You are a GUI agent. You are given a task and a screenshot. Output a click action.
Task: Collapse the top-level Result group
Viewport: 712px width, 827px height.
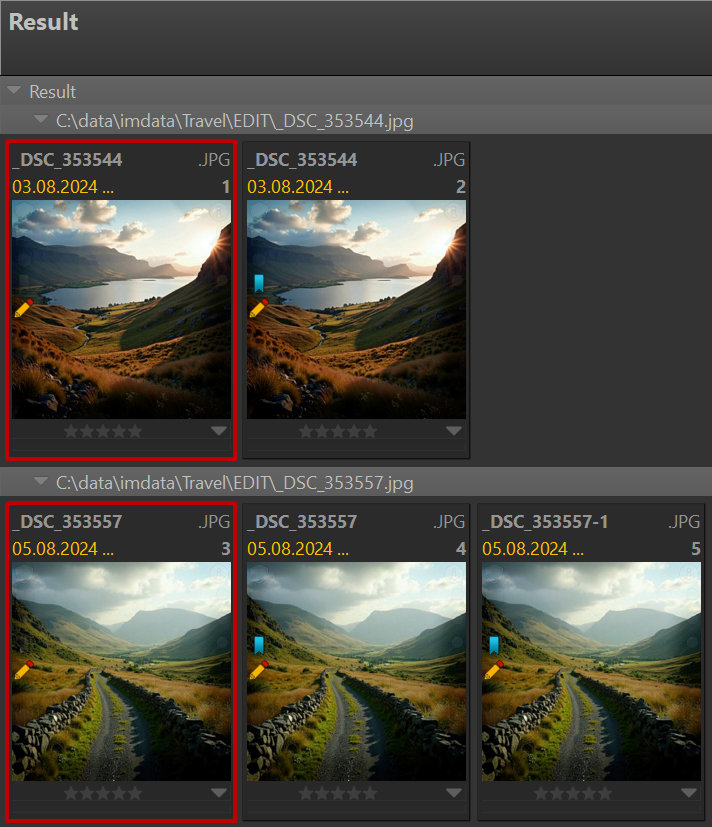tap(14, 90)
